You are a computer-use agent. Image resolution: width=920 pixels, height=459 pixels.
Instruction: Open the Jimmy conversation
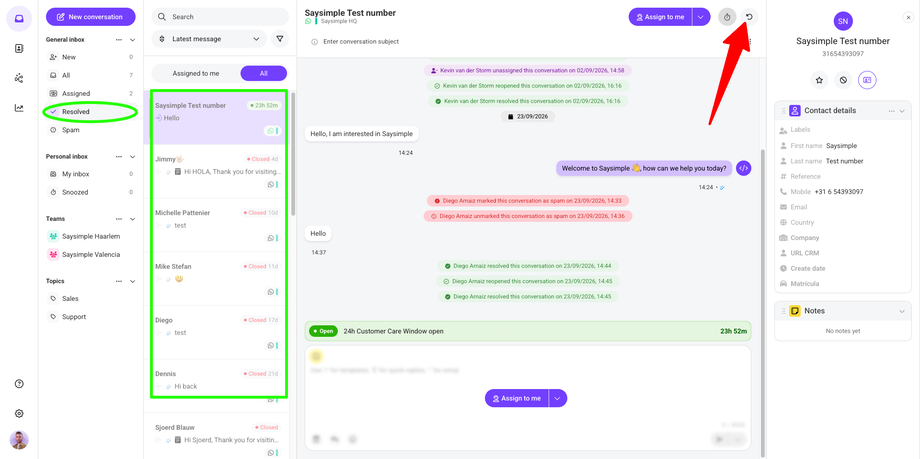(x=218, y=171)
